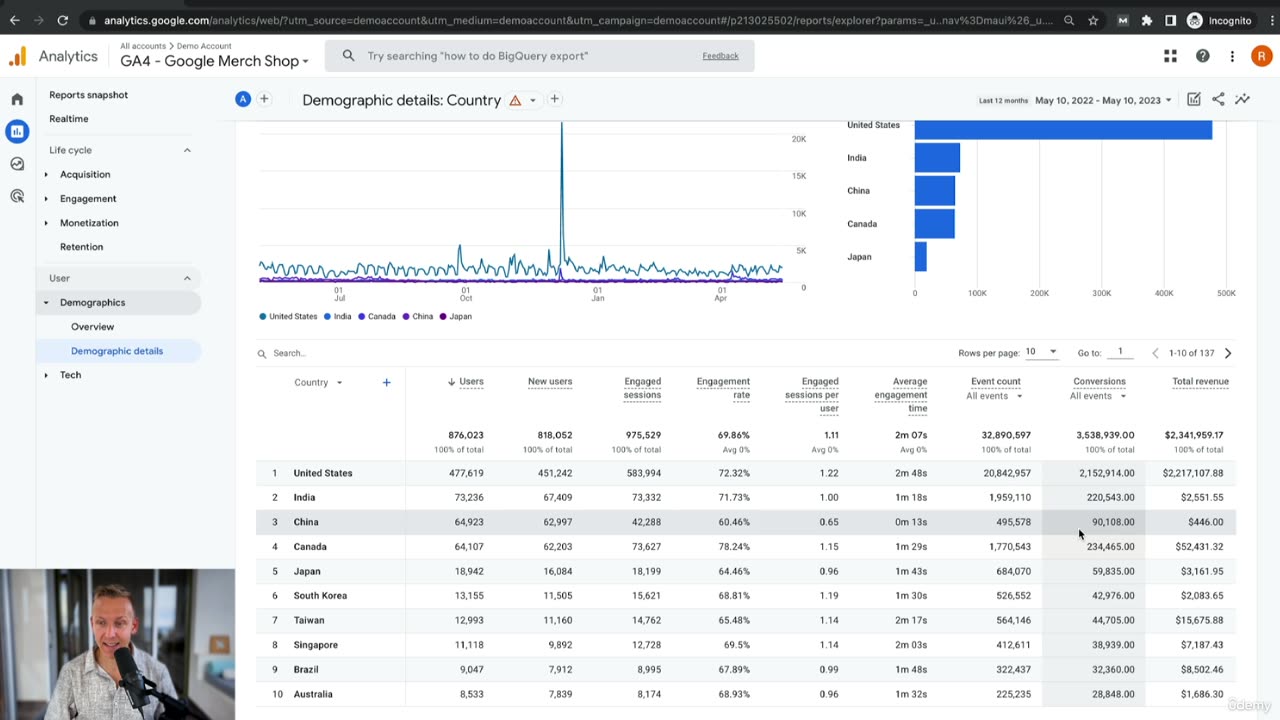Open the Help question mark icon

(1202, 56)
